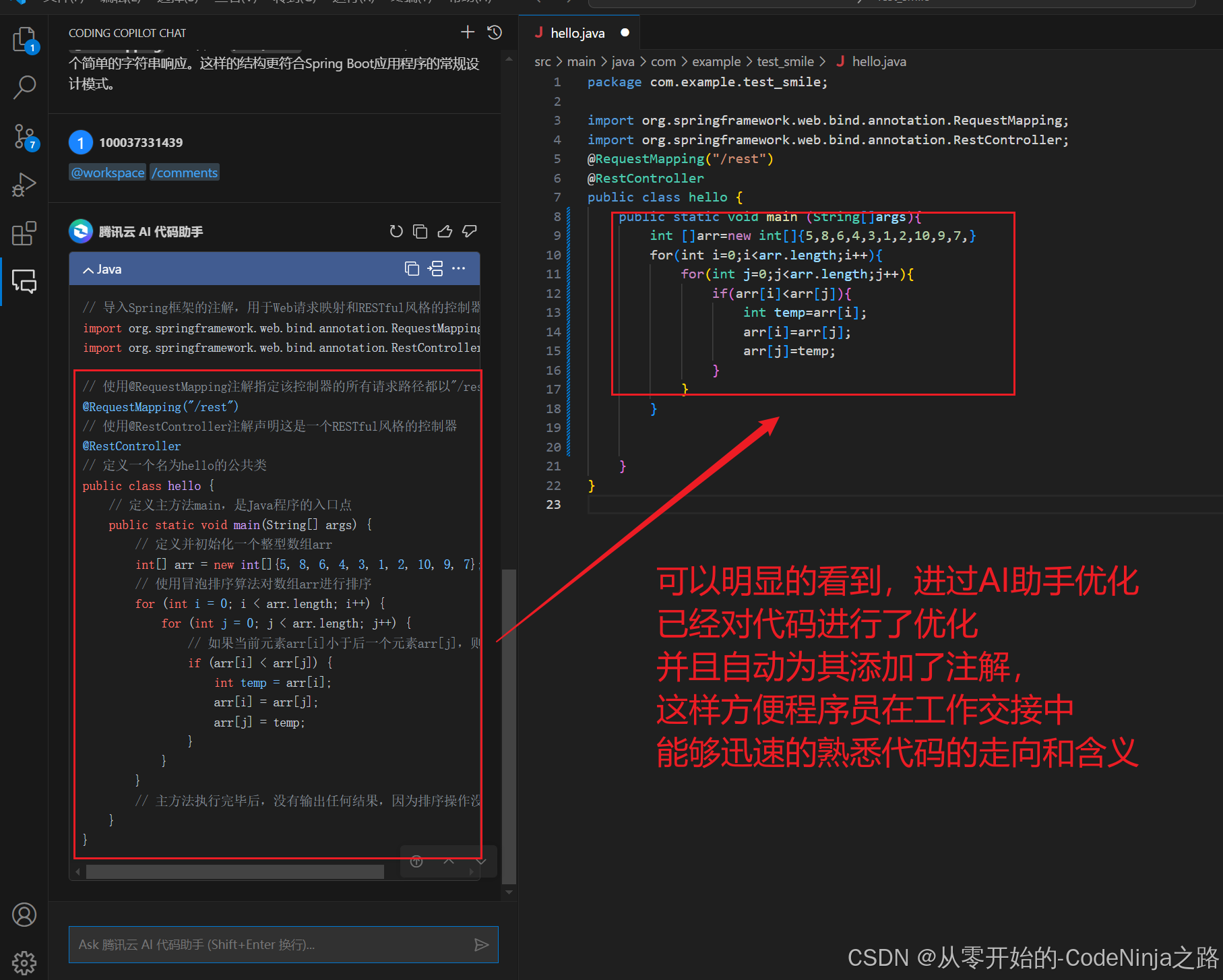
Task: Open the Explorer view in activity bar
Action: tap(25, 40)
